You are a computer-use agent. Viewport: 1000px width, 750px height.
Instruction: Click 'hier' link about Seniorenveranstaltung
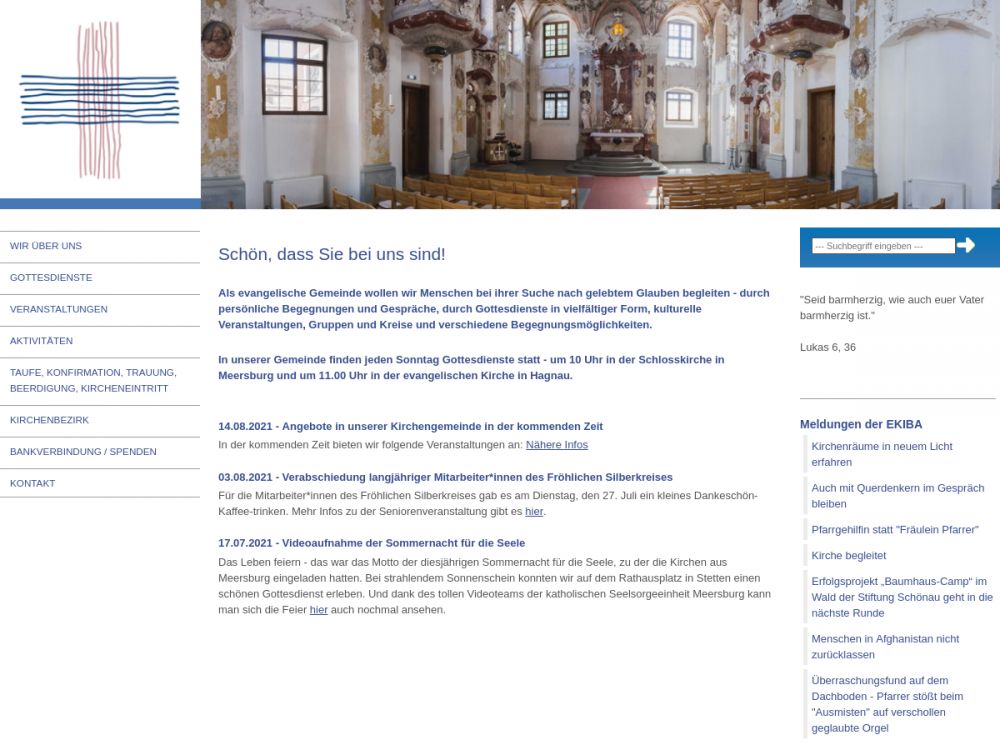(534, 512)
